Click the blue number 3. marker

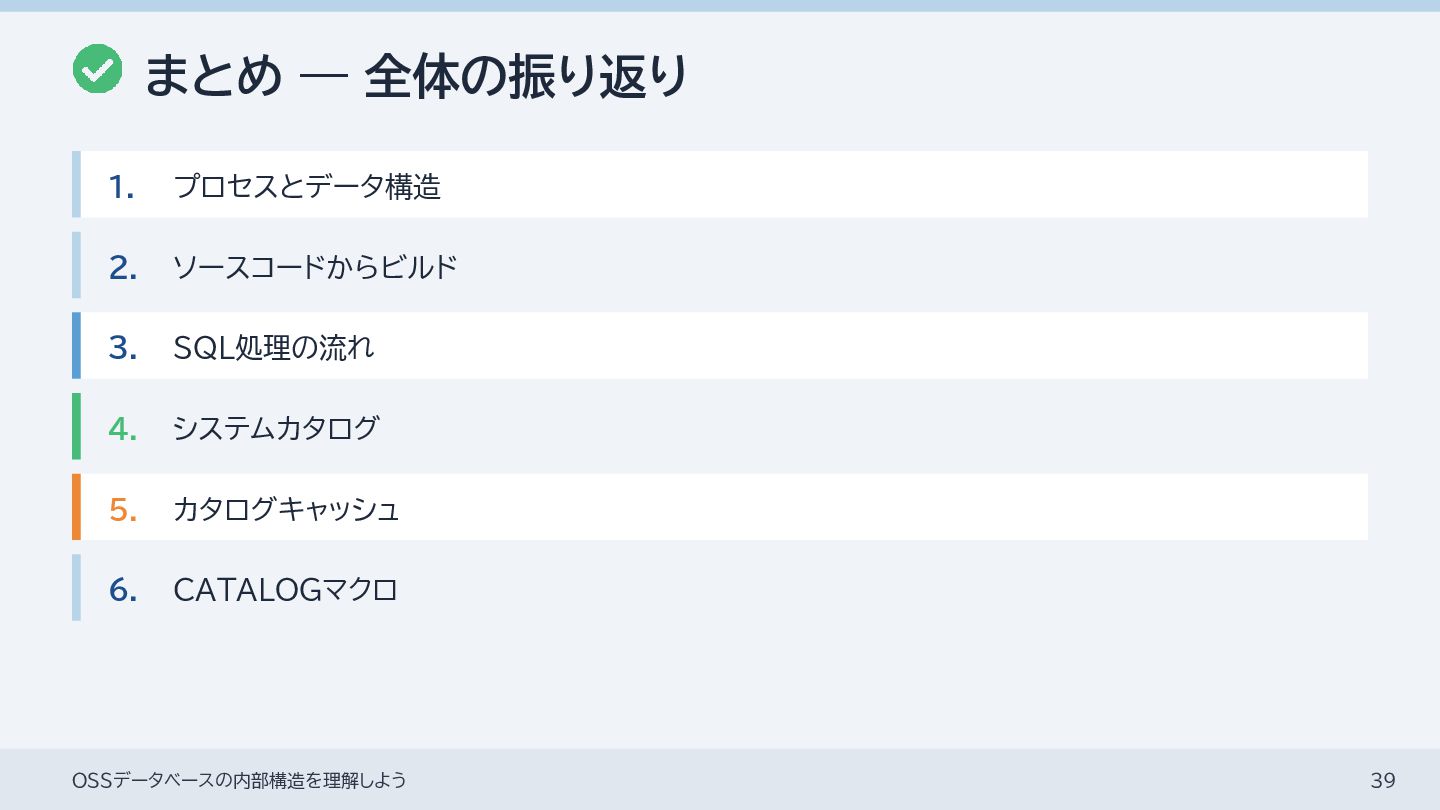pyautogui.click(x=123, y=347)
